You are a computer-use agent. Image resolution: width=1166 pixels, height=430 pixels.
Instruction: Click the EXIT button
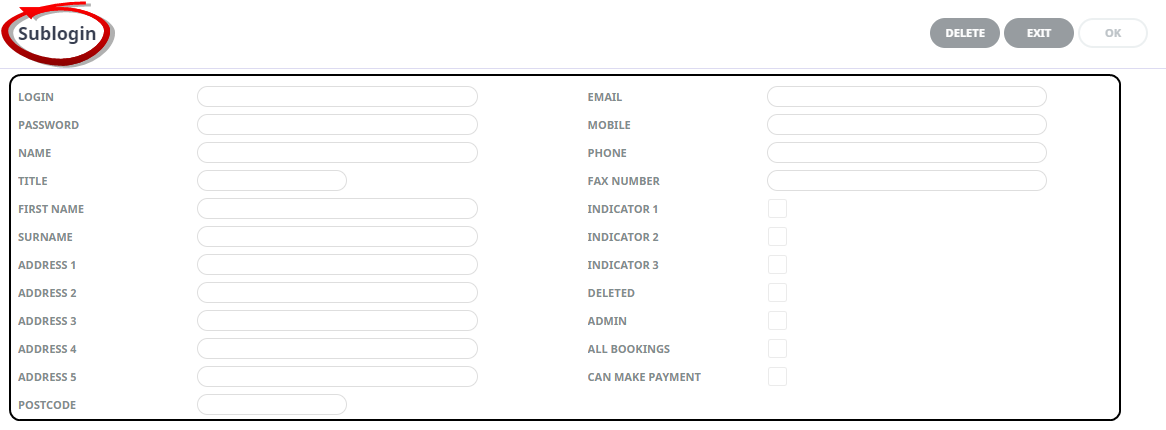[x=1039, y=33]
